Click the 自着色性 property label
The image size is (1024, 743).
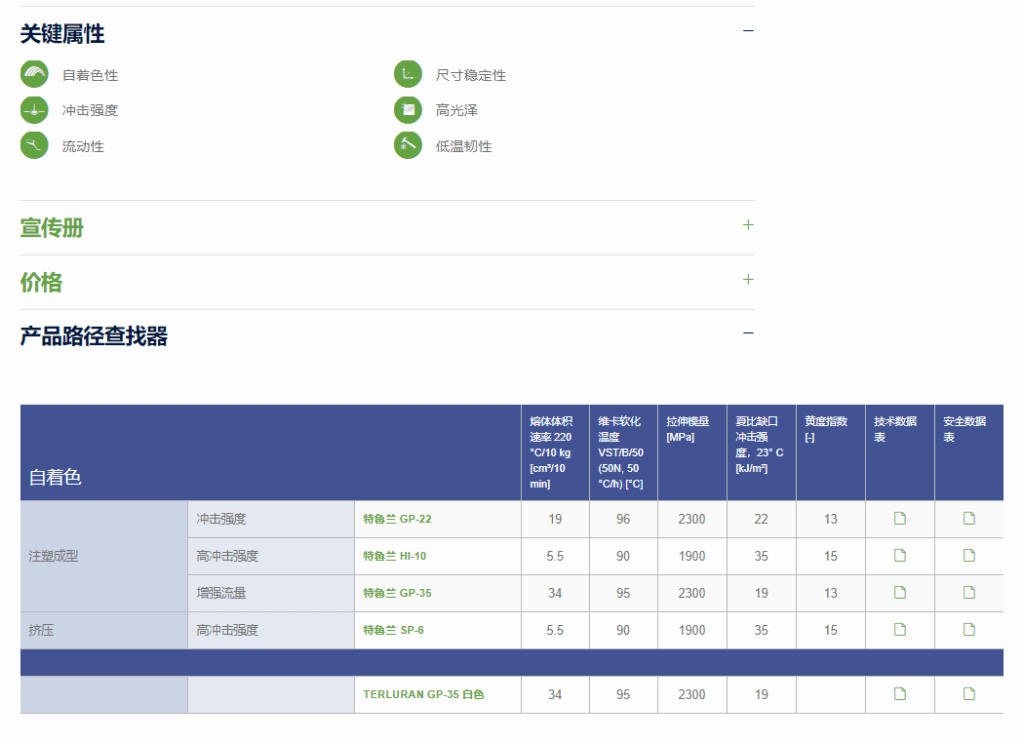tap(90, 75)
